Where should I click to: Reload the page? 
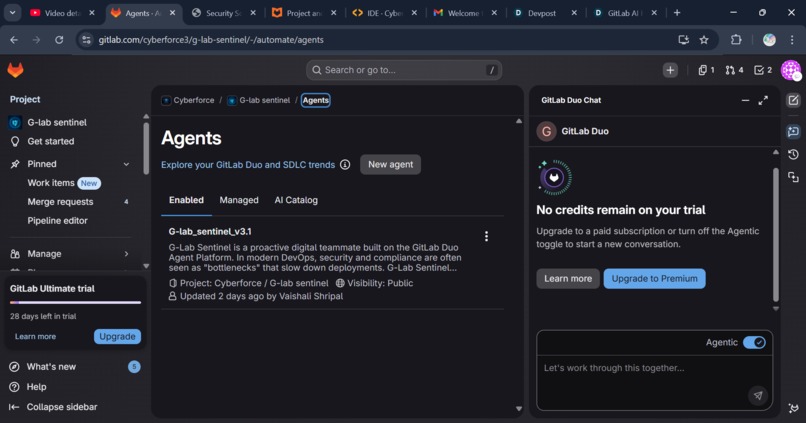[x=59, y=40]
